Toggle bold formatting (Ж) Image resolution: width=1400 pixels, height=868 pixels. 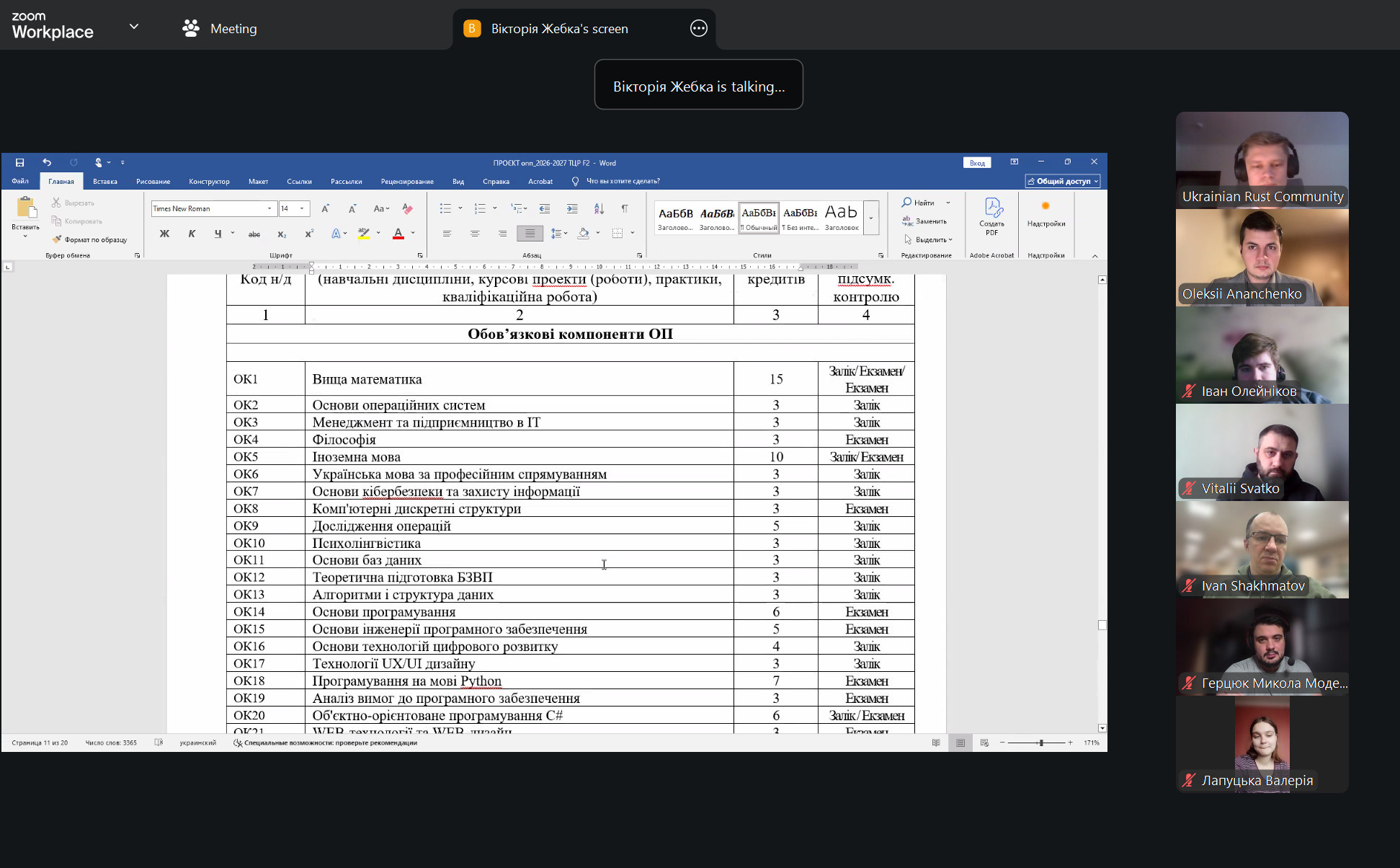164,233
